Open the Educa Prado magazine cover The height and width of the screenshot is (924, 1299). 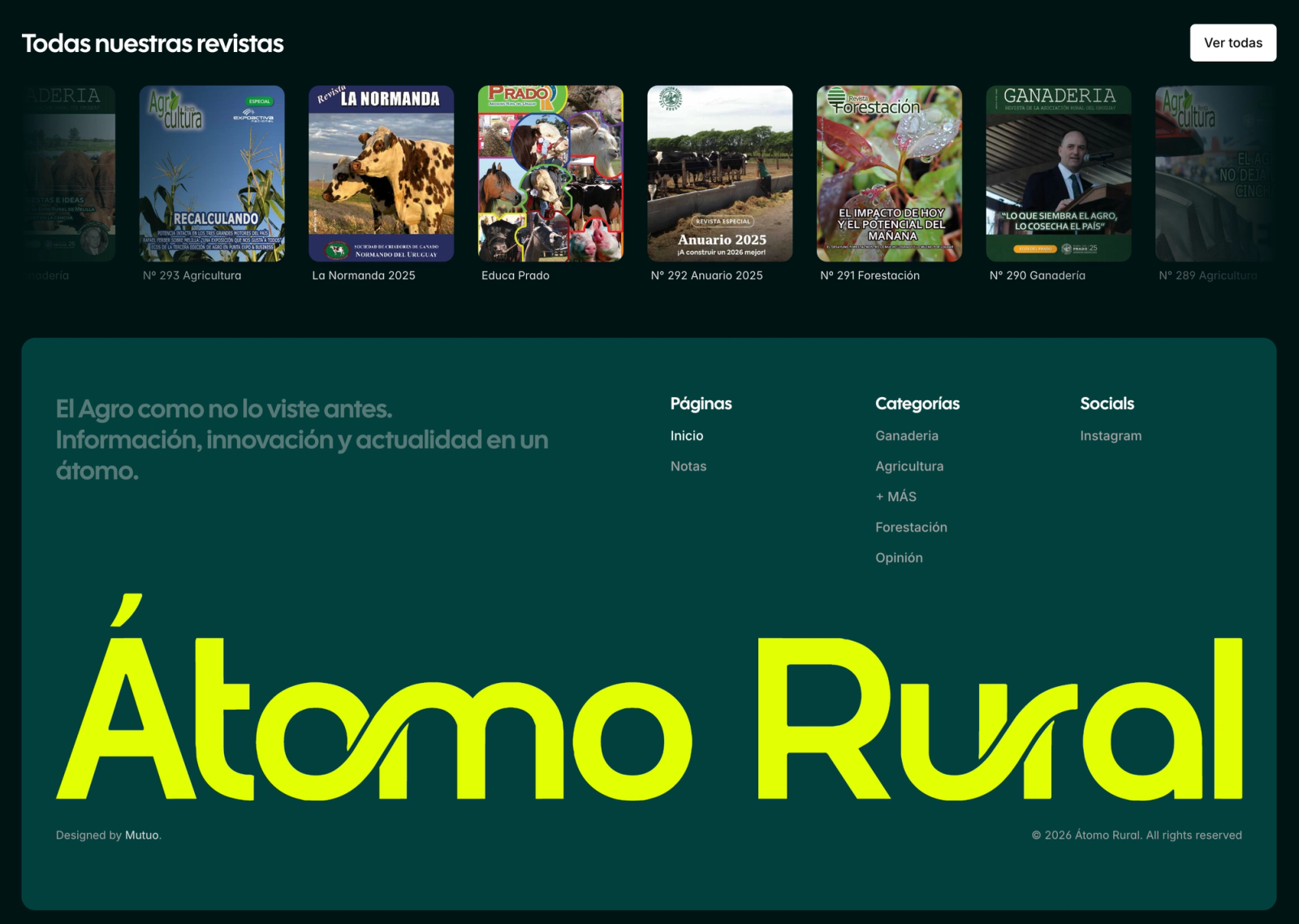click(x=550, y=174)
